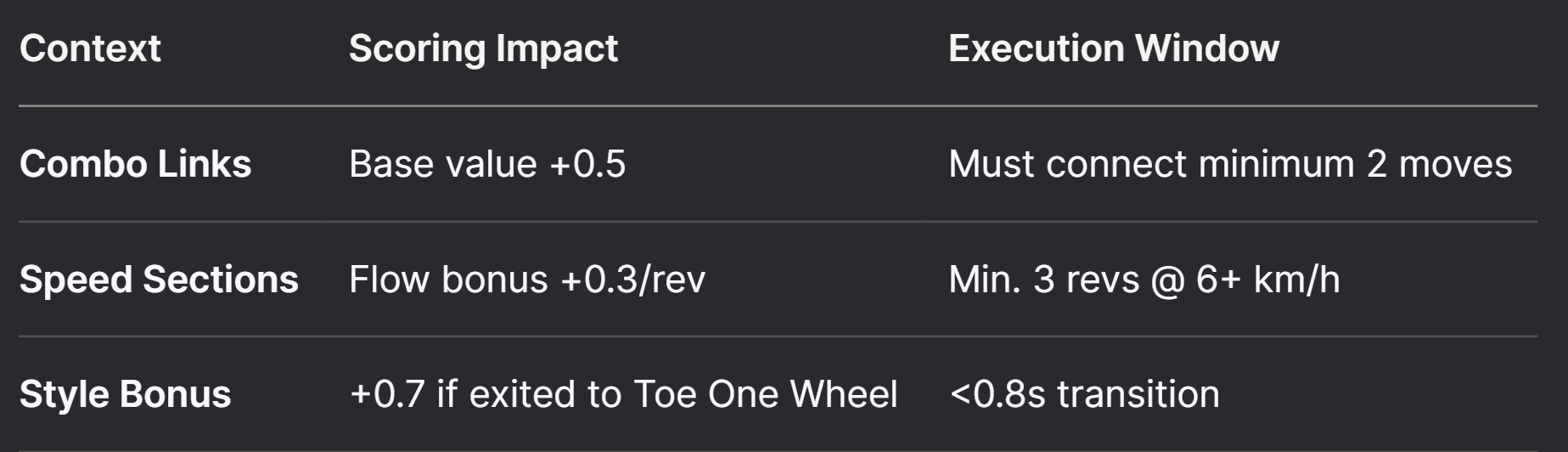Image resolution: width=1568 pixels, height=452 pixels.
Task: Click the +0.7 value in Style Bonus row
Action: 386,394
